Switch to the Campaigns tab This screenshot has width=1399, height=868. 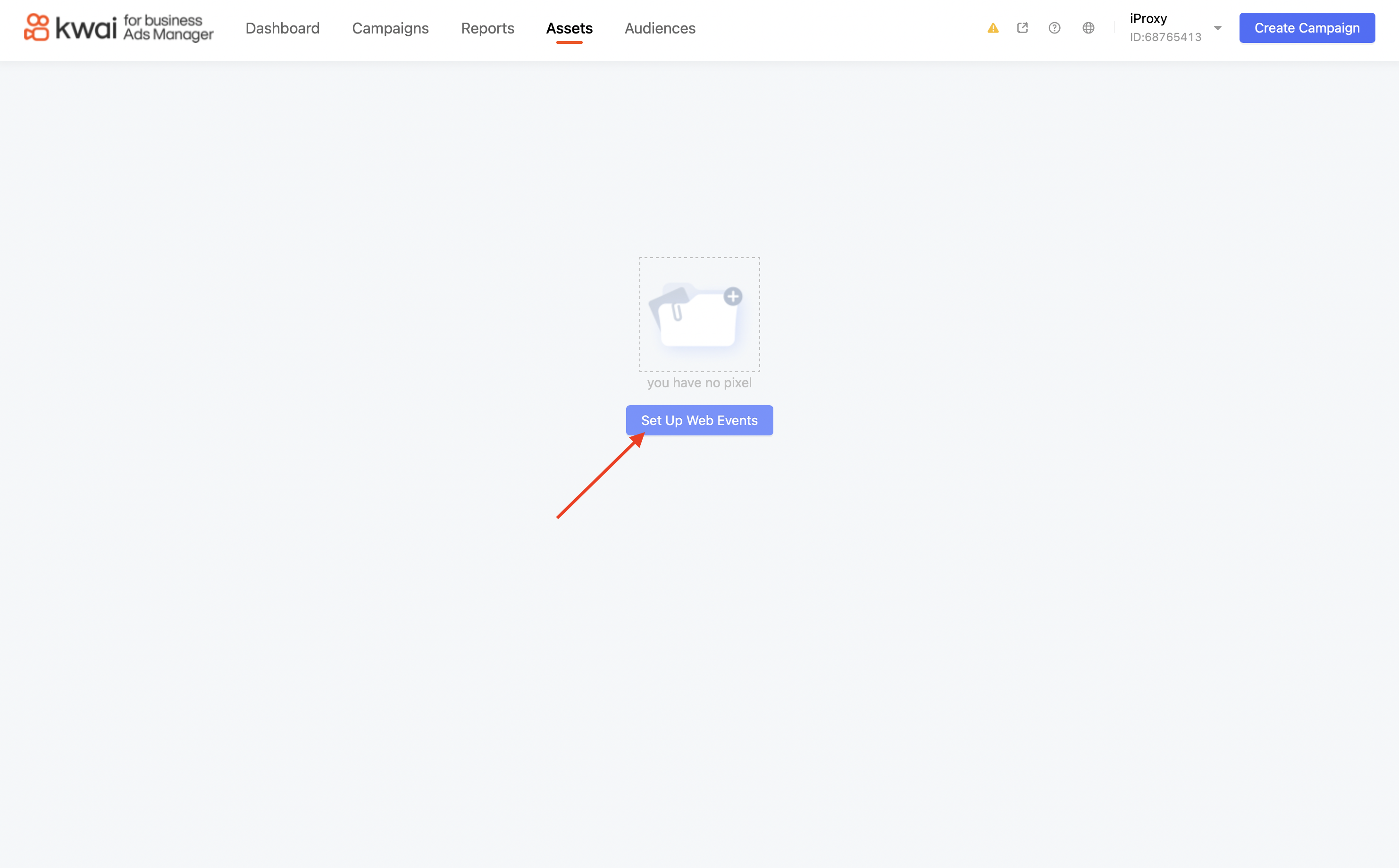(390, 28)
